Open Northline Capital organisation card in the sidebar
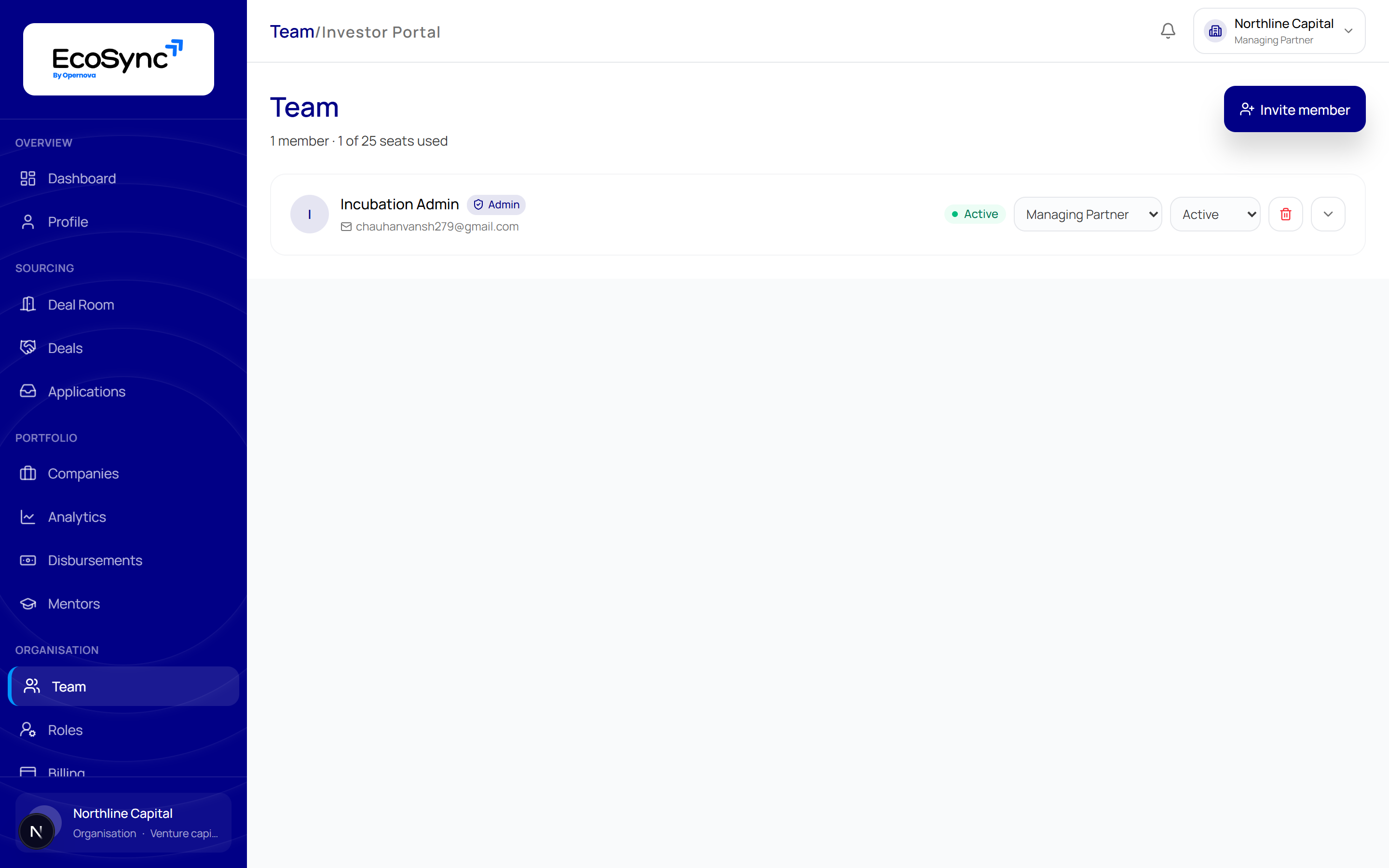This screenshot has height=868, width=1389. [x=123, y=823]
